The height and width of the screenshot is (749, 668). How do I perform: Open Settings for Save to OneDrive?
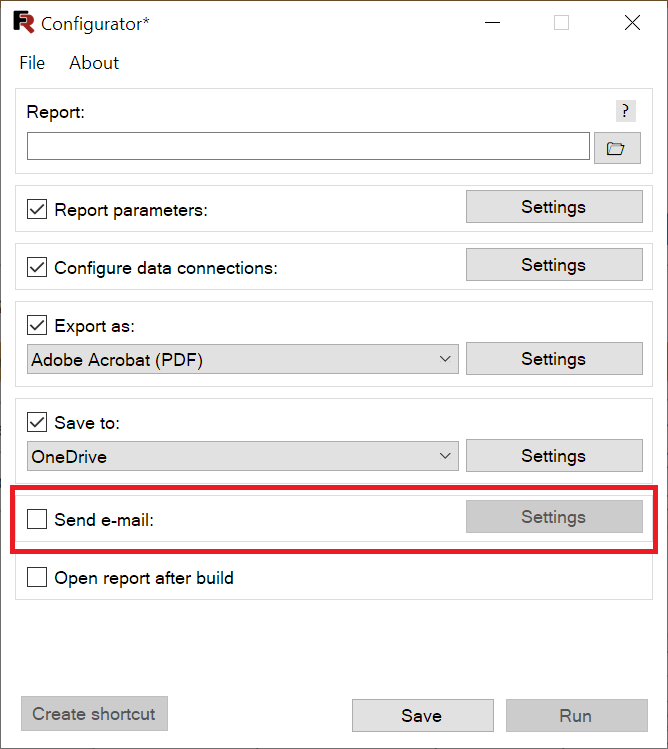pyautogui.click(x=554, y=456)
